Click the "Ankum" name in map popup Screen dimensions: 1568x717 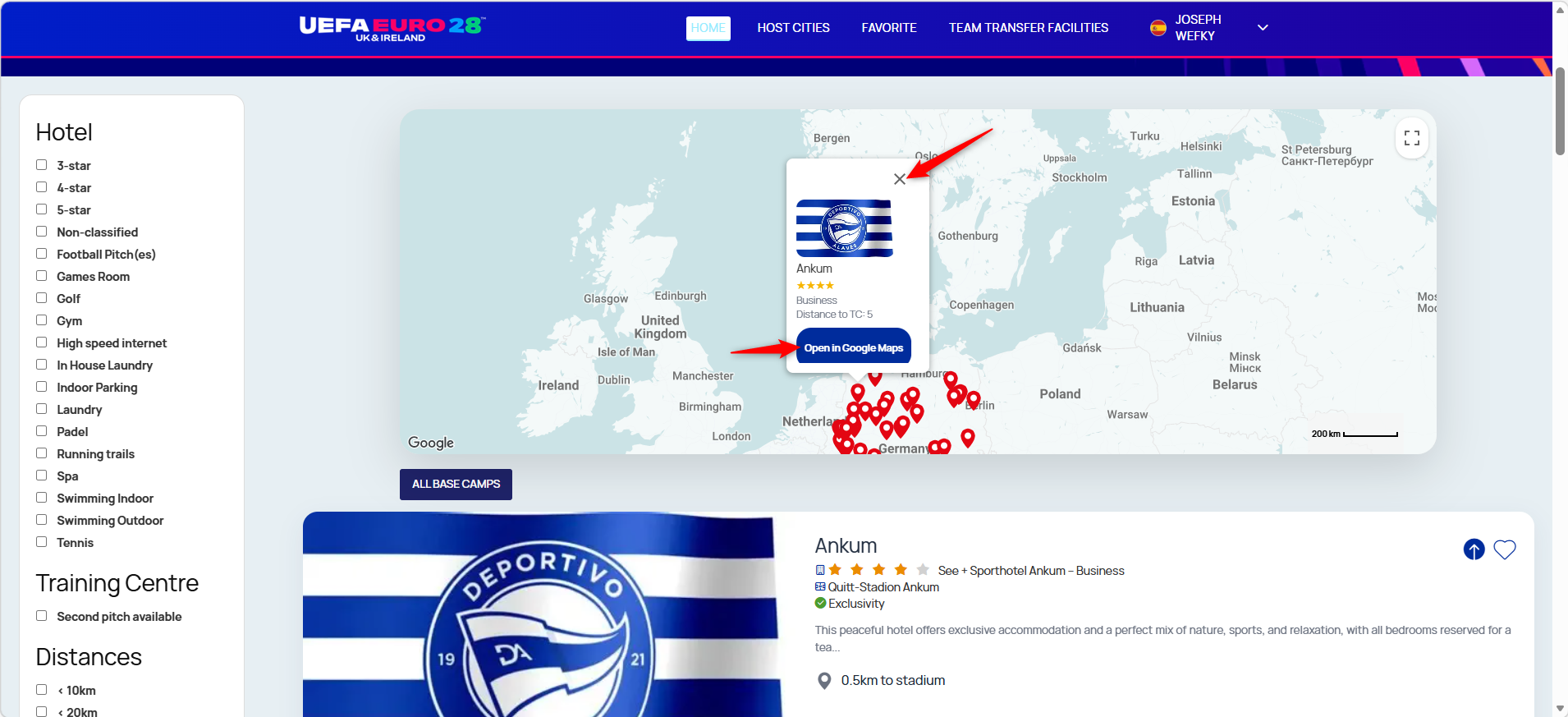814,269
